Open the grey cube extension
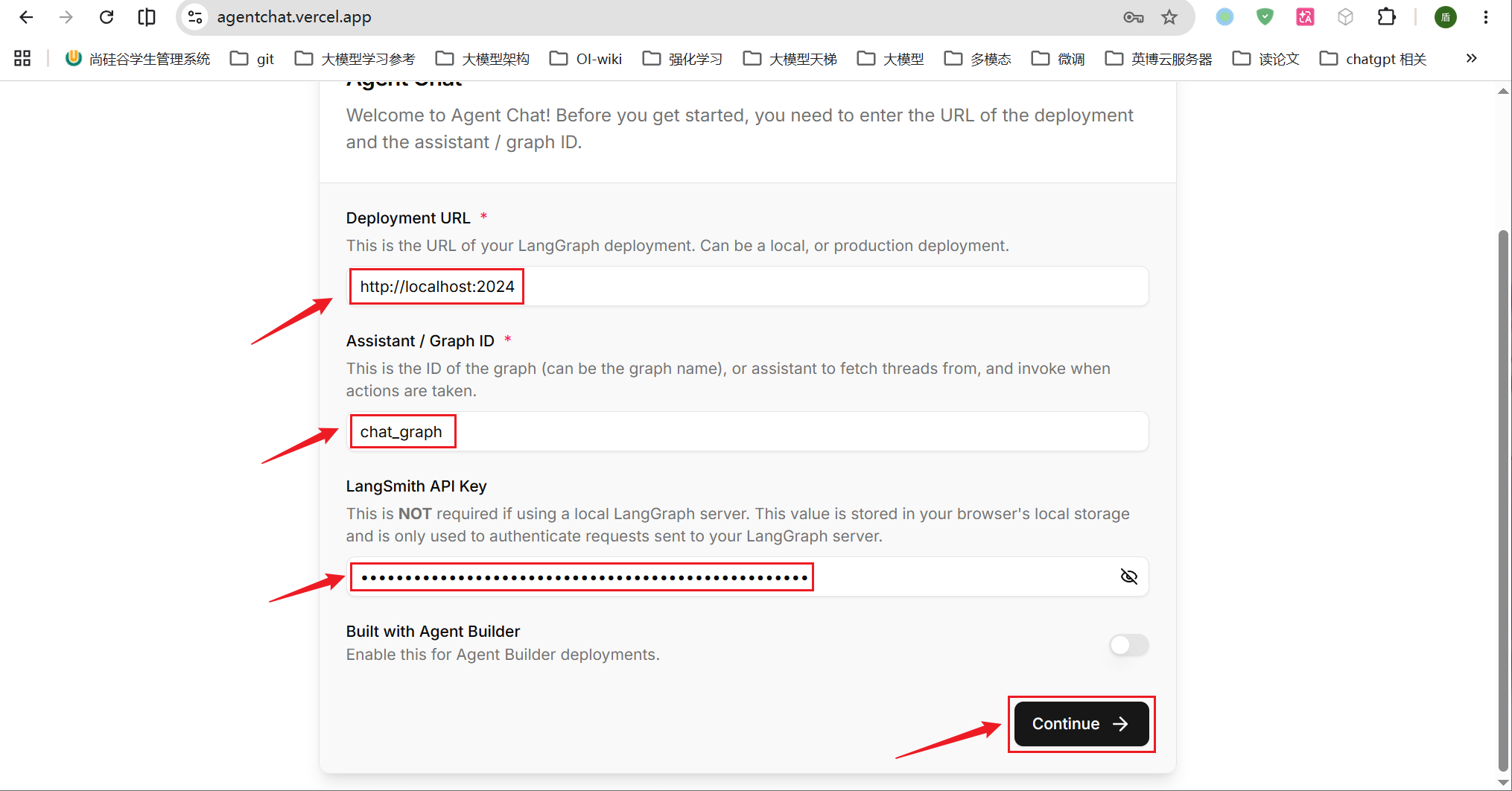The height and width of the screenshot is (791, 1512). (x=1345, y=17)
